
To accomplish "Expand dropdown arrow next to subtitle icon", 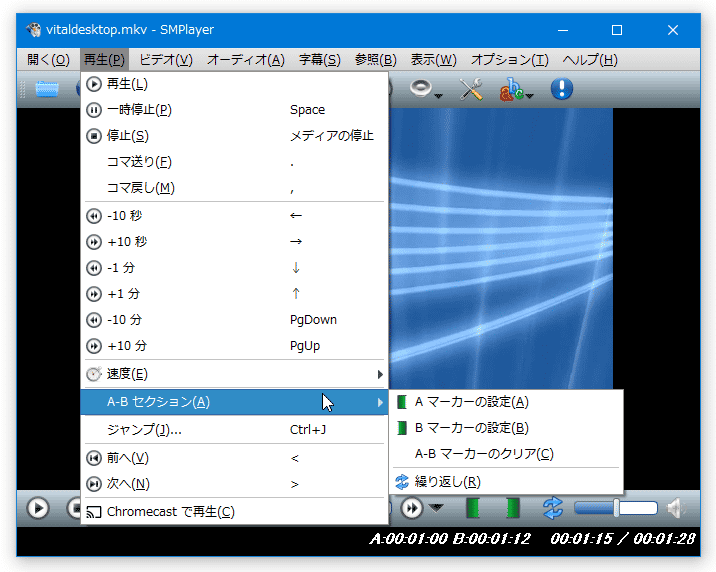I will 530,96.
